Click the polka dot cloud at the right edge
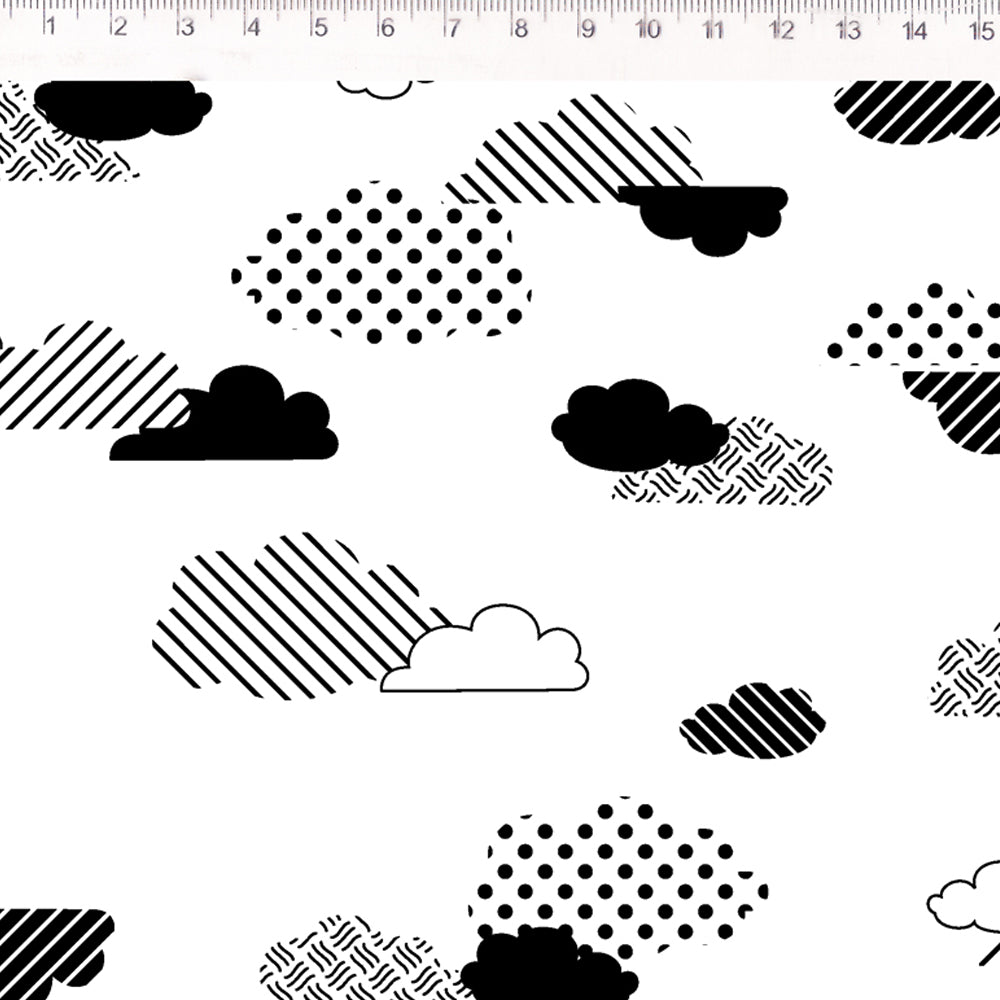The image size is (1000, 1000). point(915,325)
